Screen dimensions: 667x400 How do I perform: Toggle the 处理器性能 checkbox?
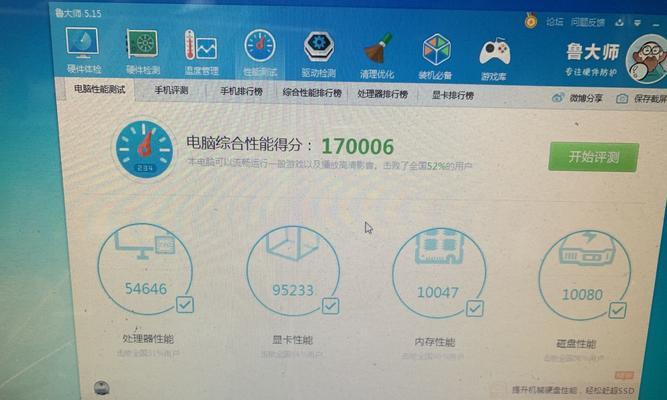[185, 305]
